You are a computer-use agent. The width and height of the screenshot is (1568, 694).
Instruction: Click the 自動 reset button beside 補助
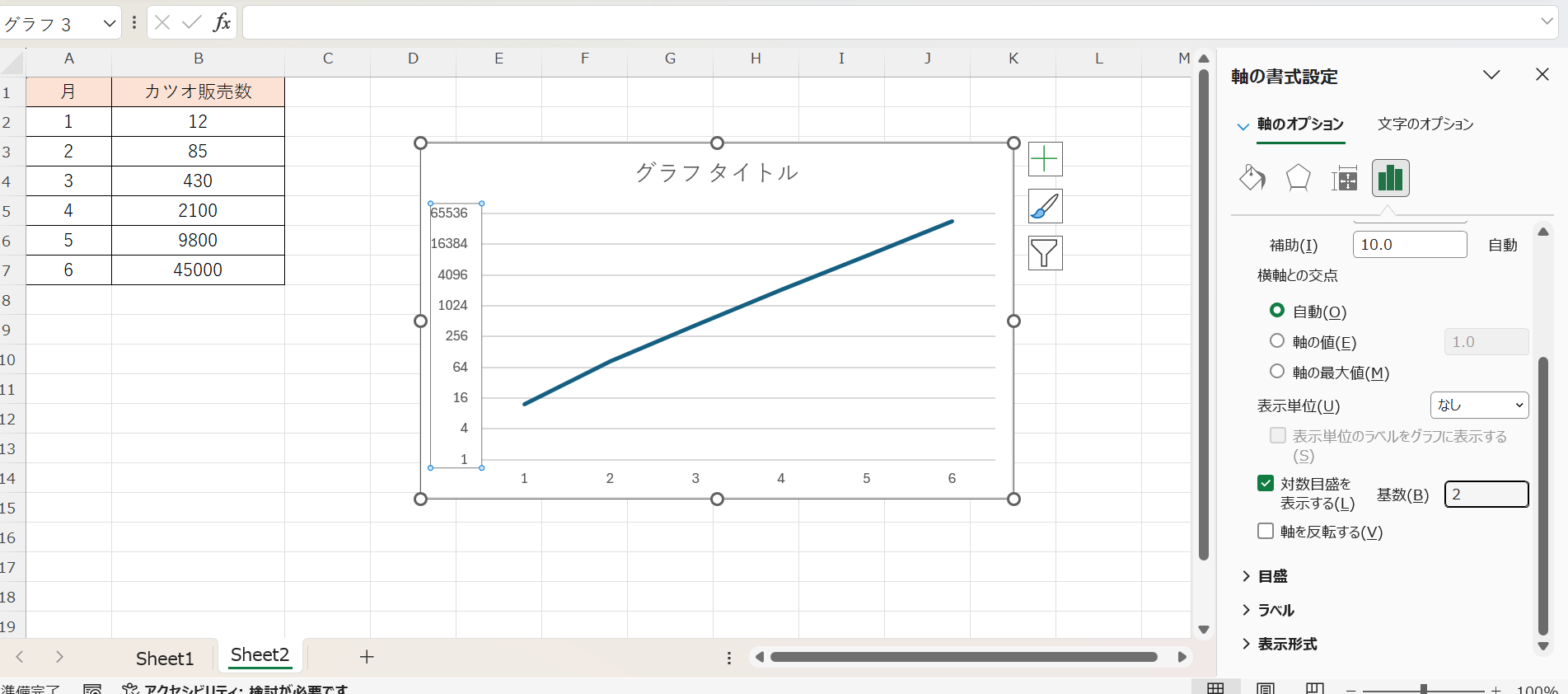point(1502,245)
